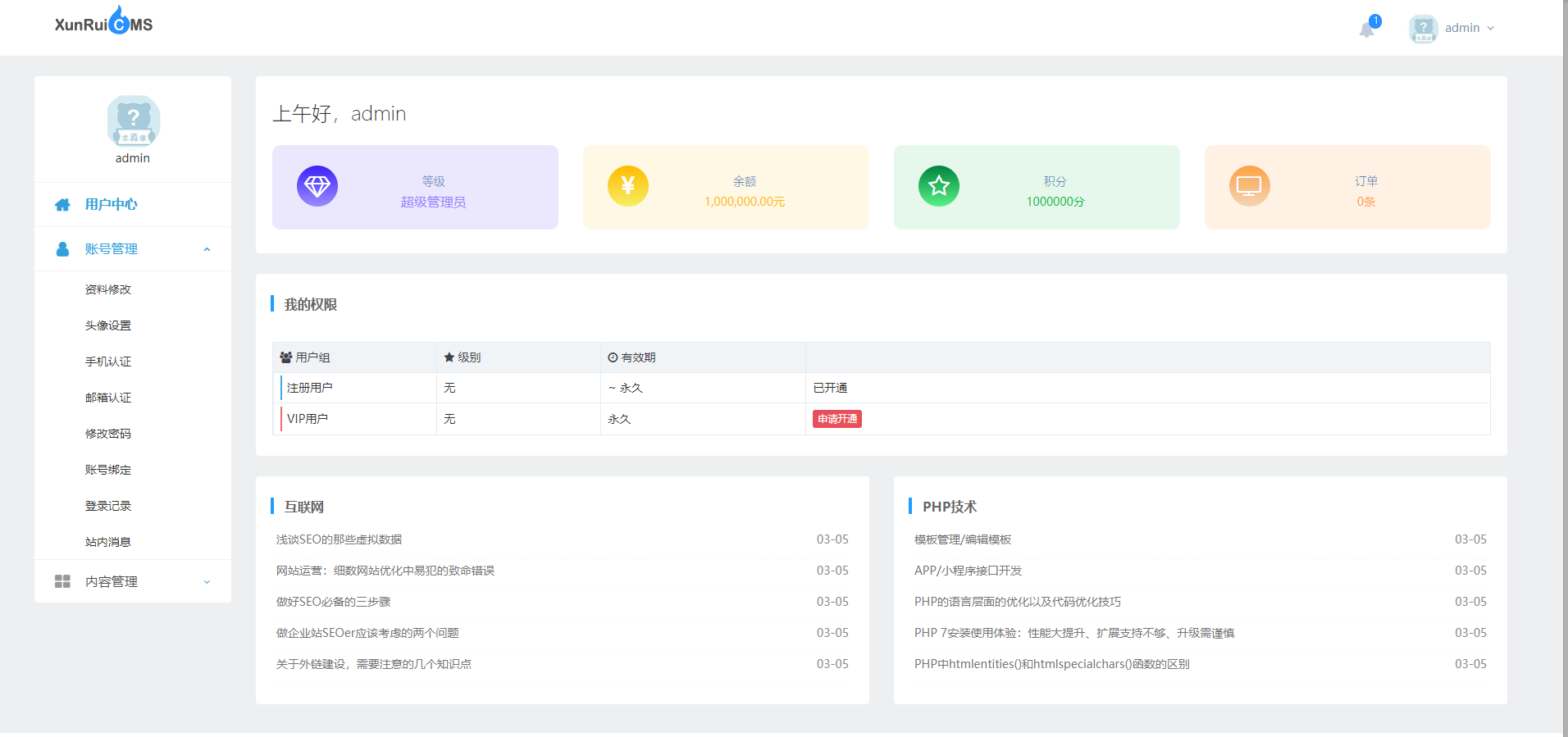Open article PHP 7安装使用体验
Image resolution: width=1568 pixels, height=737 pixels.
click(1074, 633)
